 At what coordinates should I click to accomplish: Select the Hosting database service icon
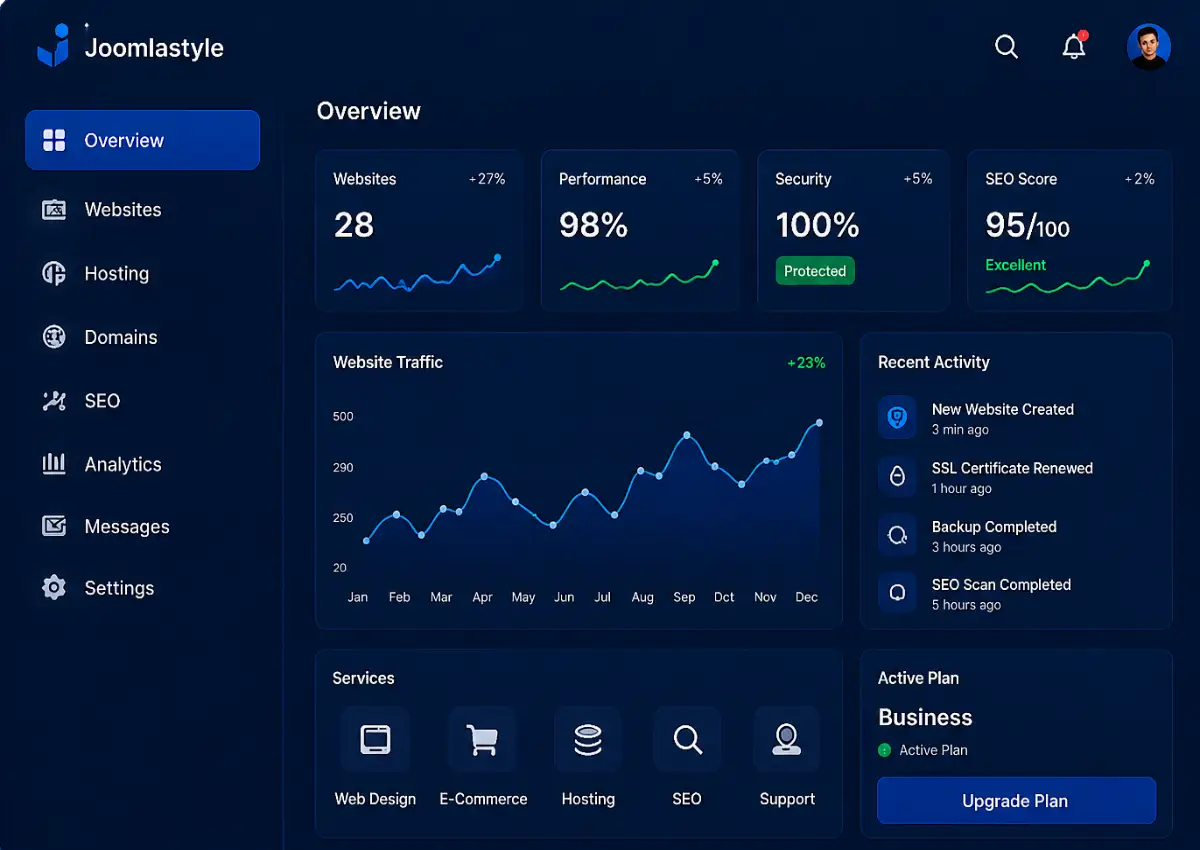pos(588,741)
